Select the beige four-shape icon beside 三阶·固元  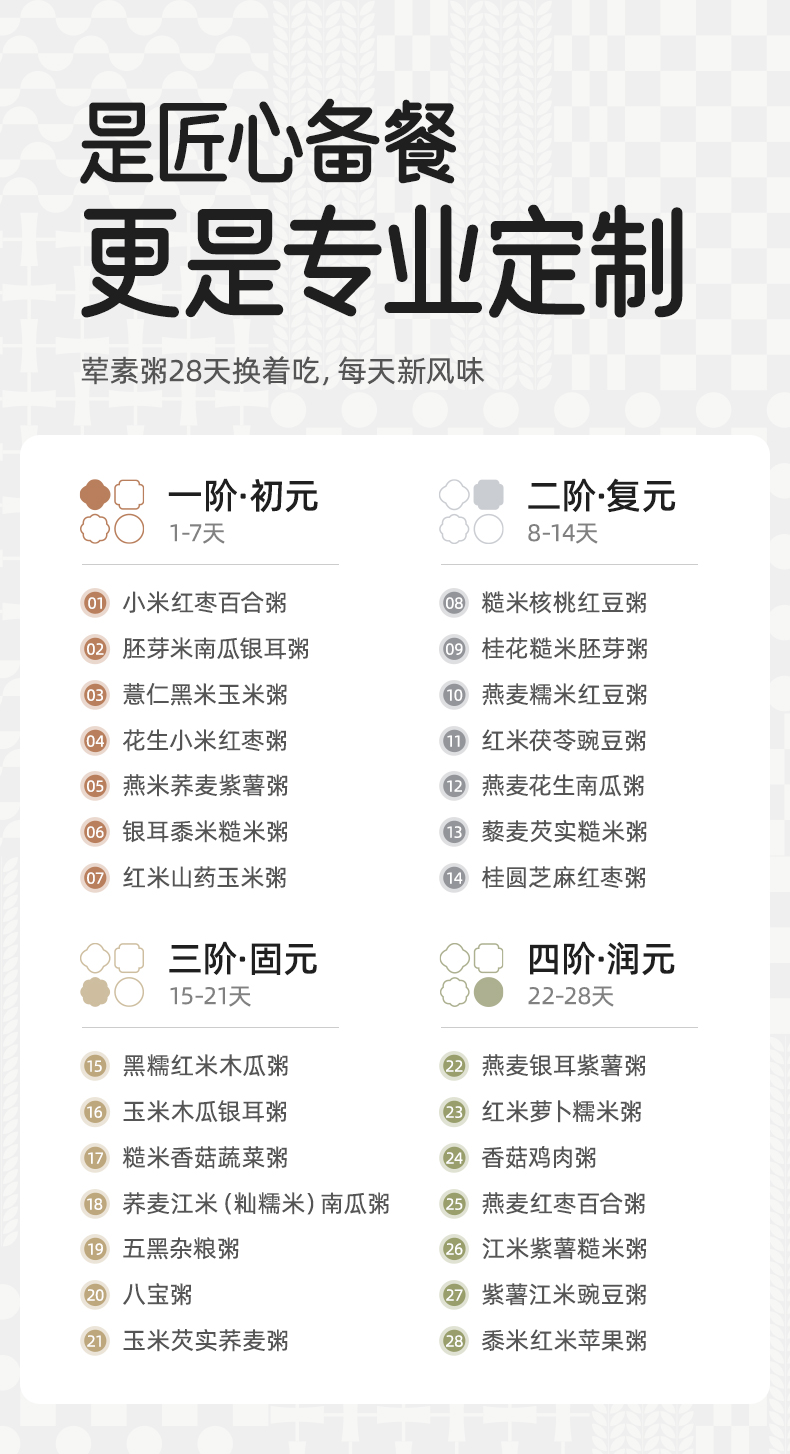point(112,975)
